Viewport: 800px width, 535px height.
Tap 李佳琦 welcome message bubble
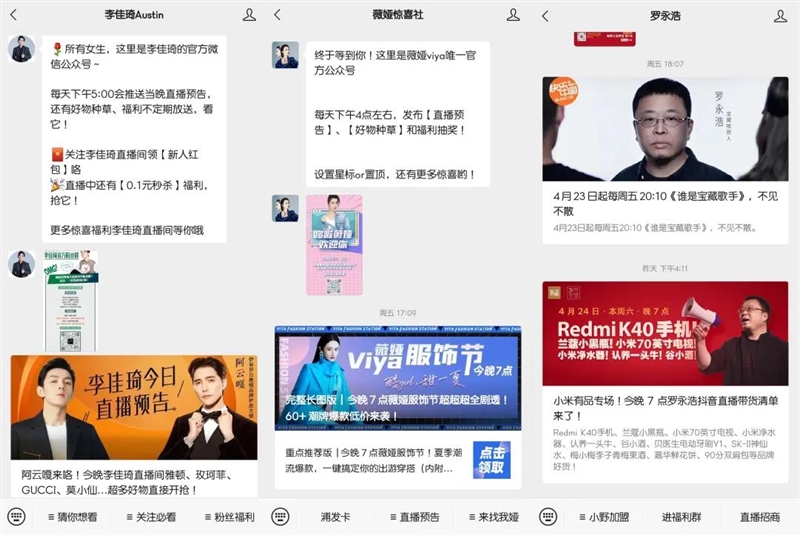(134, 139)
